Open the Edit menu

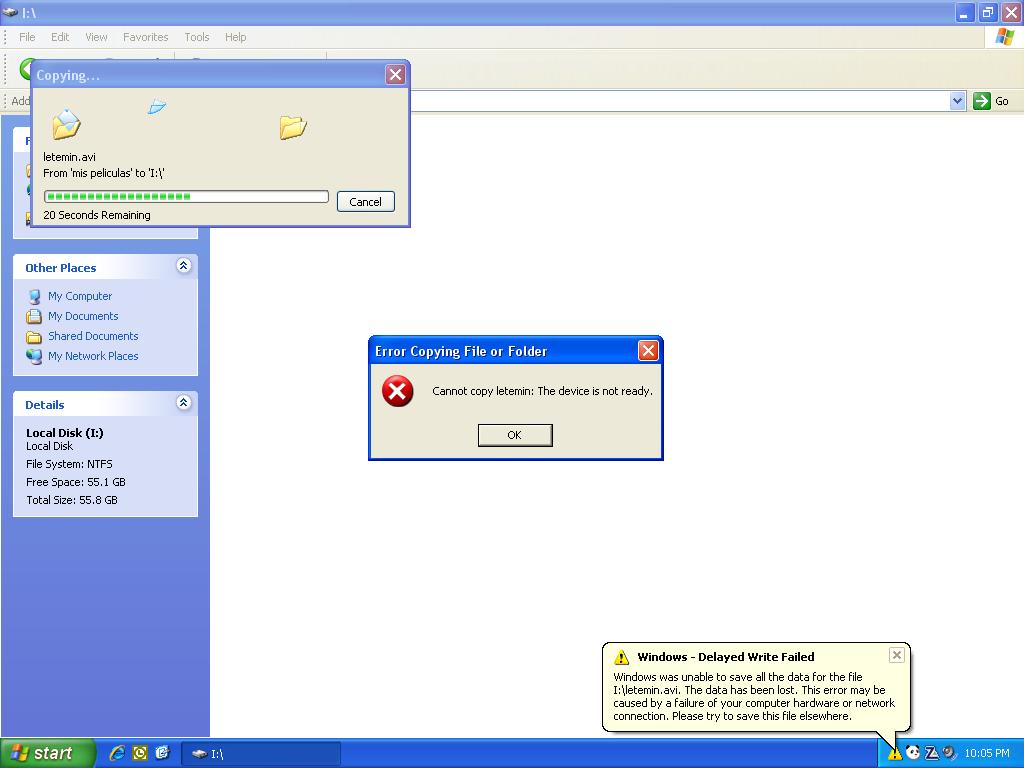click(x=60, y=37)
